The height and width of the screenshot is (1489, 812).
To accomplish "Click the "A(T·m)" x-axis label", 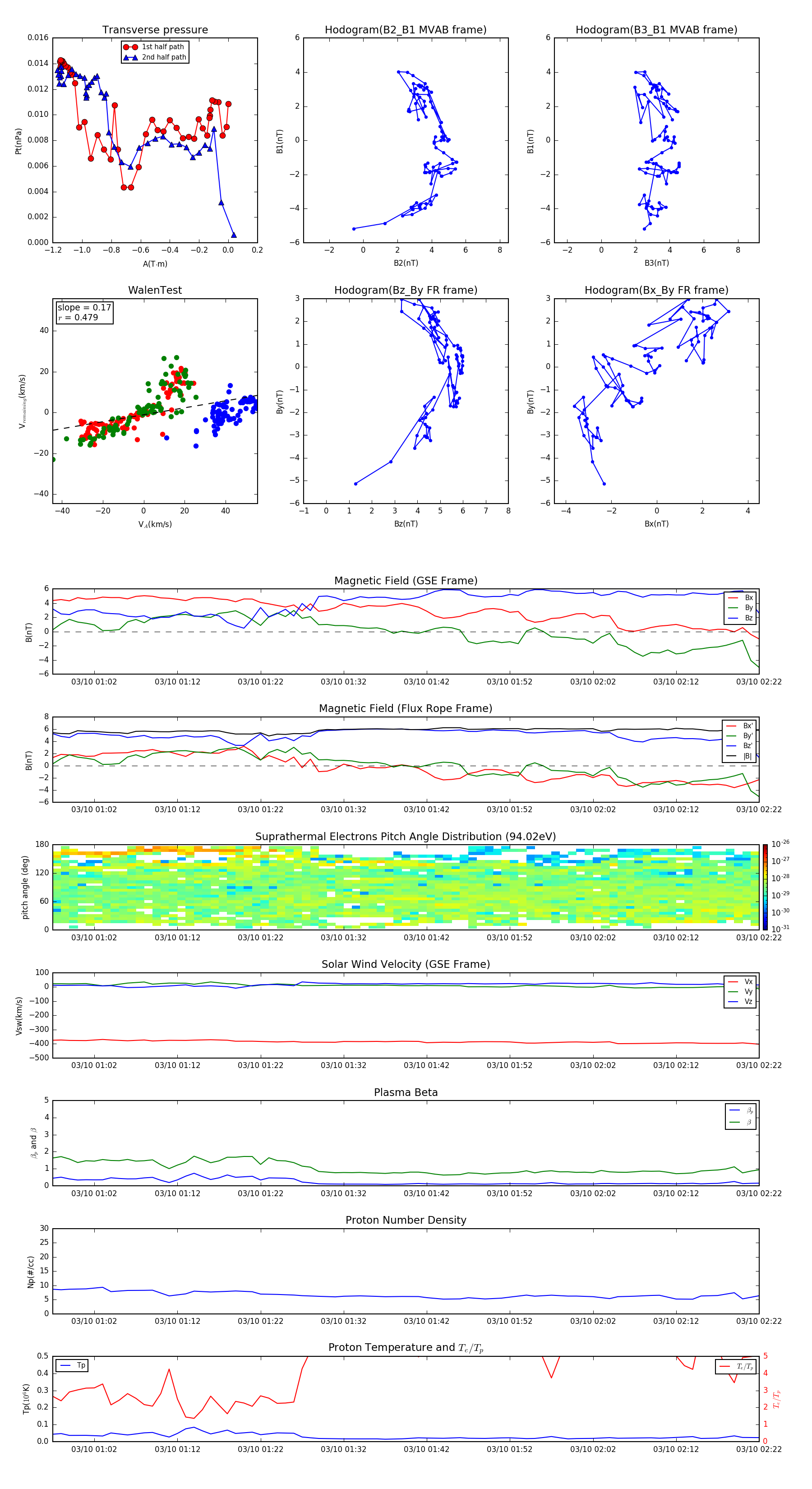I will [x=155, y=264].
